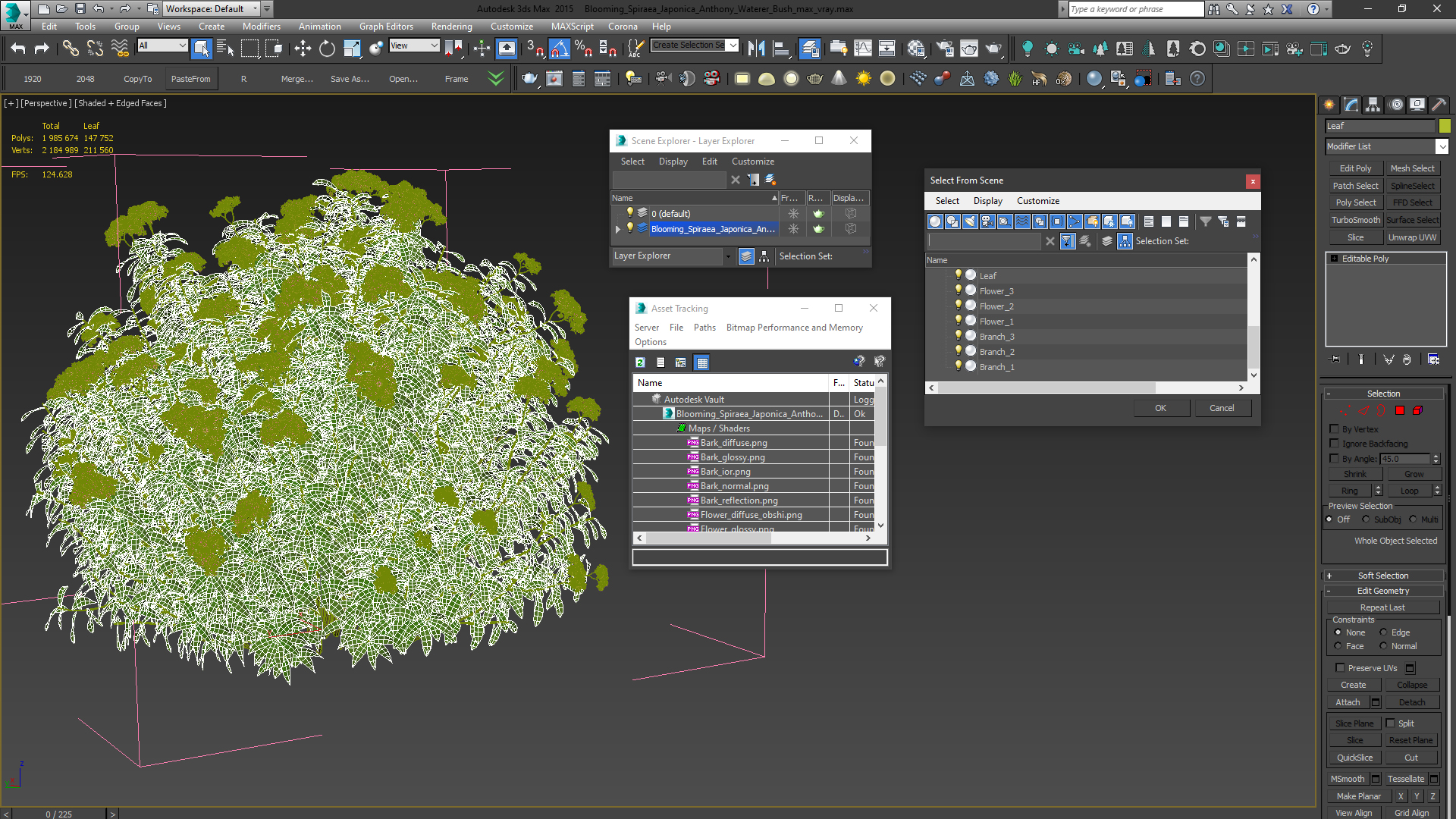Collapse the Selection rollout
The image size is (1456, 819).
[1383, 394]
